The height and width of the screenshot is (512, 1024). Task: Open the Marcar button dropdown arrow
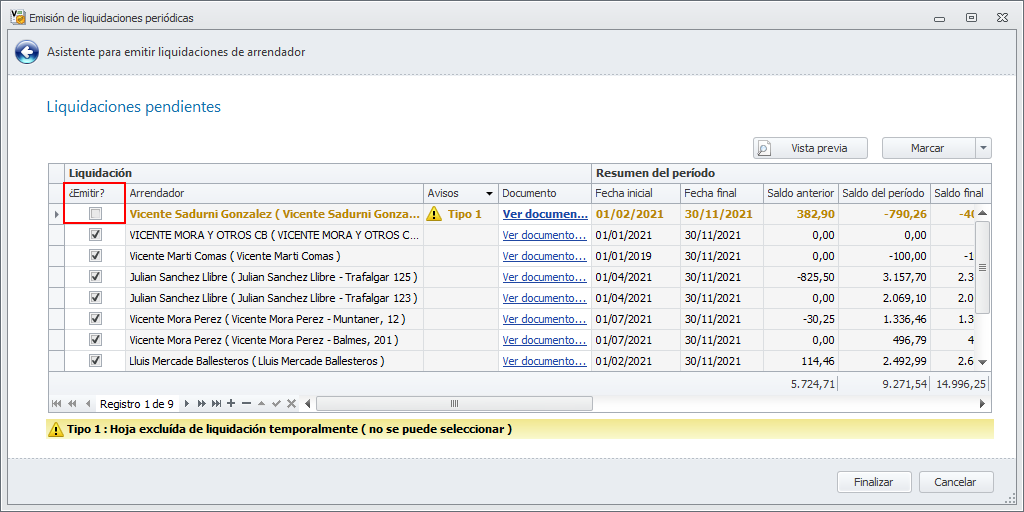[x=984, y=148]
